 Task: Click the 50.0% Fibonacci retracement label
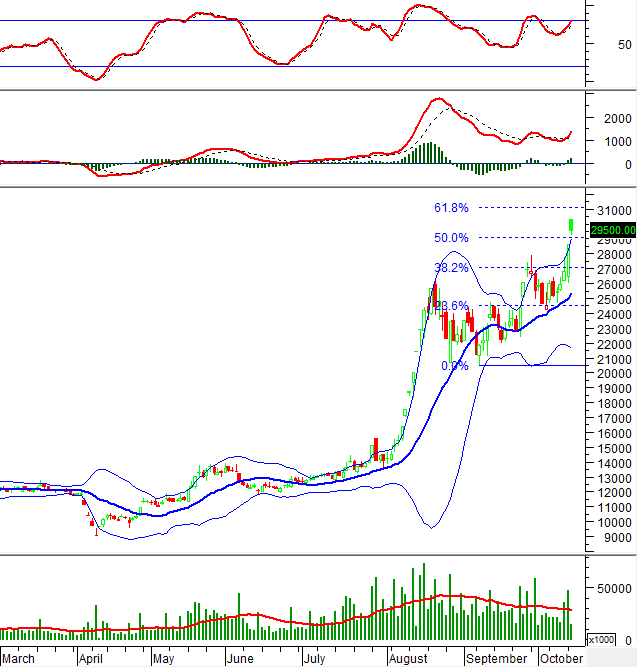coord(450,238)
